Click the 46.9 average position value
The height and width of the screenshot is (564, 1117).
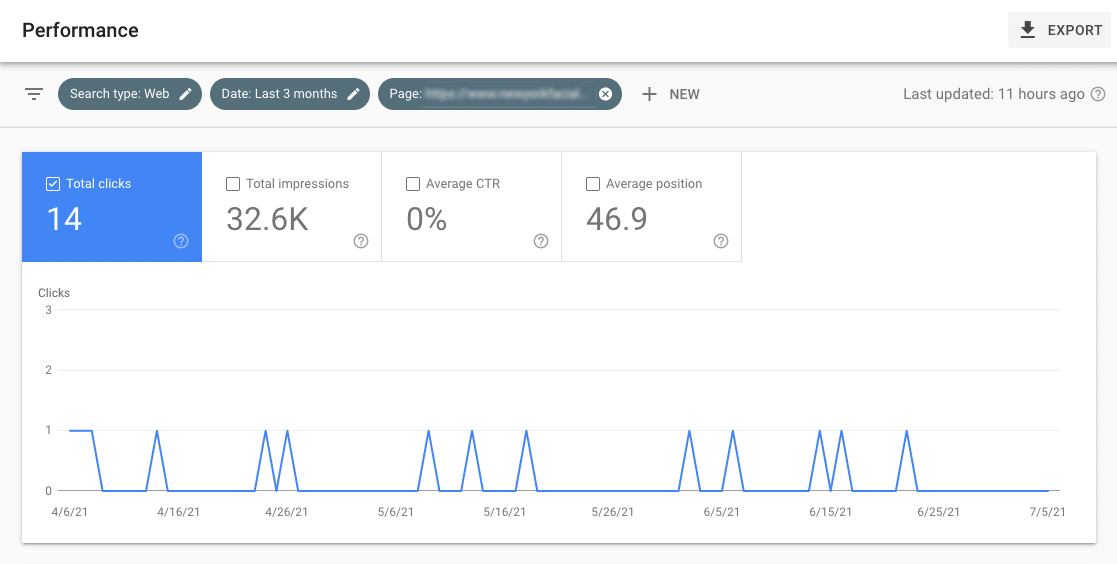[616, 219]
